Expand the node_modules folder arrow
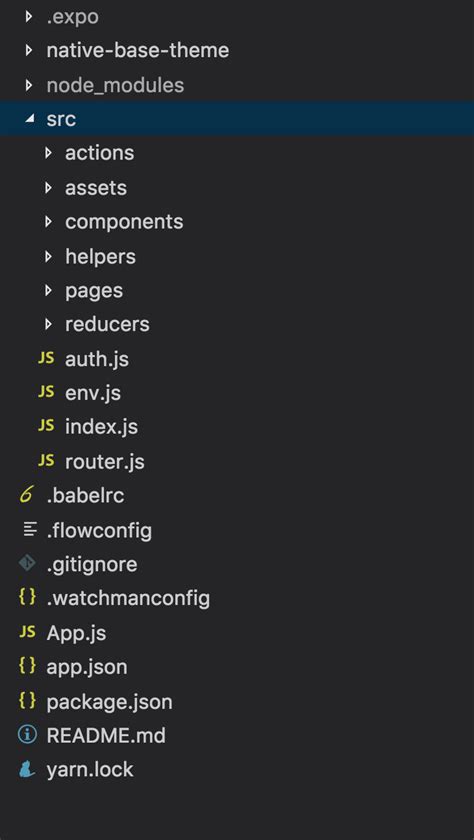474x840 pixels. click(29, 85)
